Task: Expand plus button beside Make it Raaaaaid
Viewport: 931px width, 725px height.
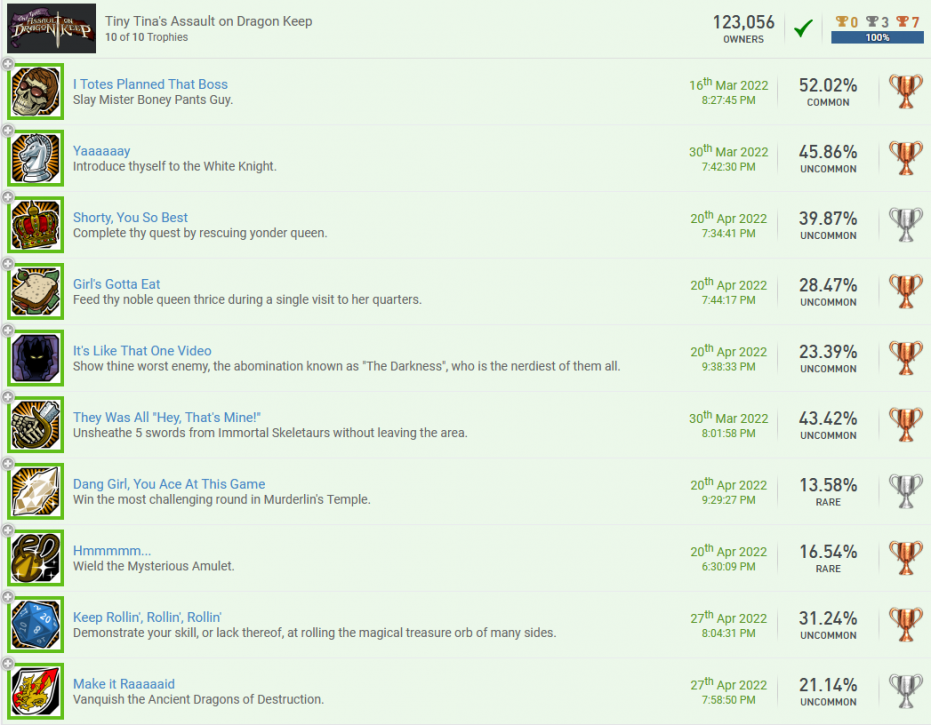Action: tap(8, 664)
